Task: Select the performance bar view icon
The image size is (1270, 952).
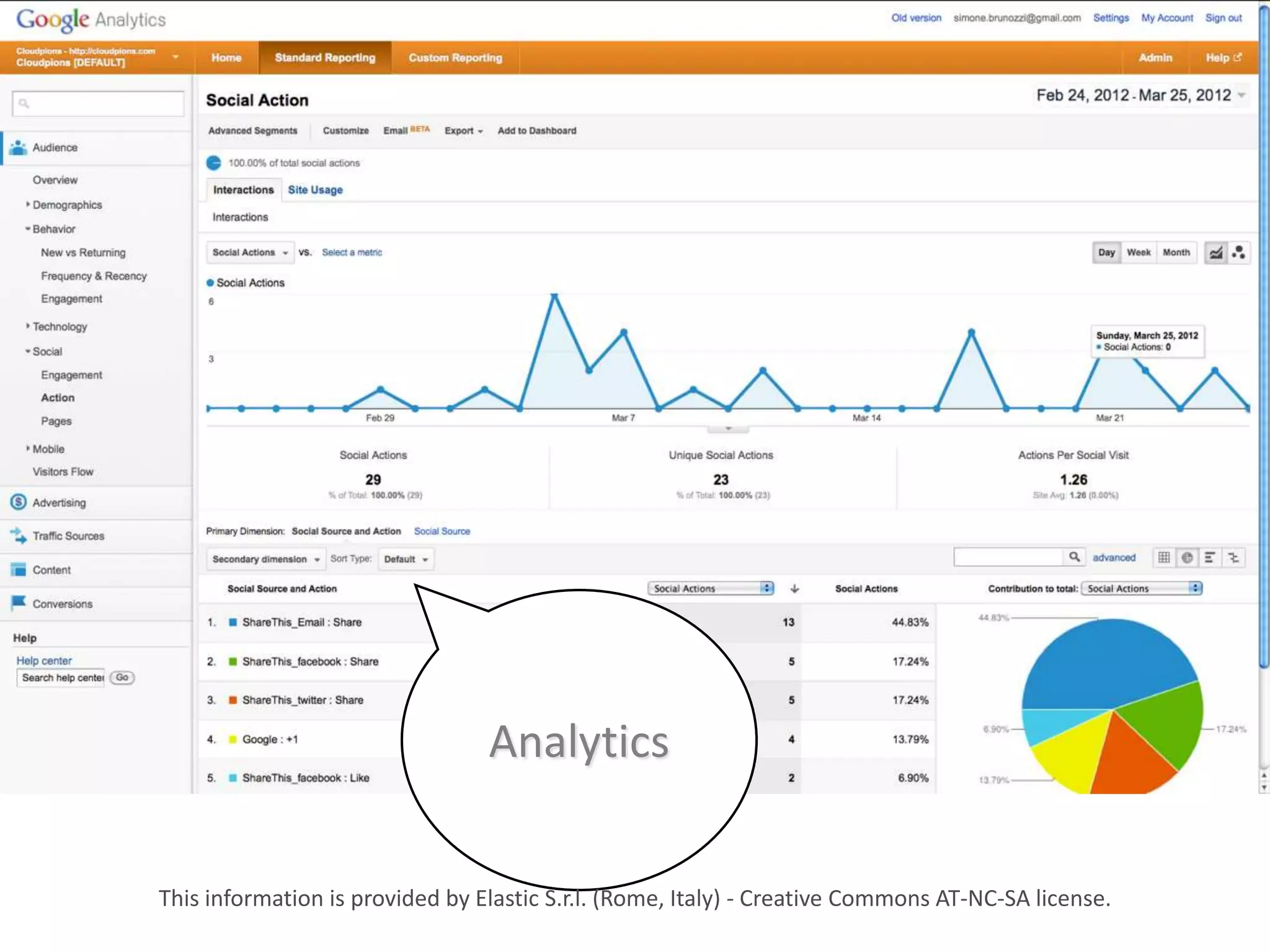Action: [1210, 558]
